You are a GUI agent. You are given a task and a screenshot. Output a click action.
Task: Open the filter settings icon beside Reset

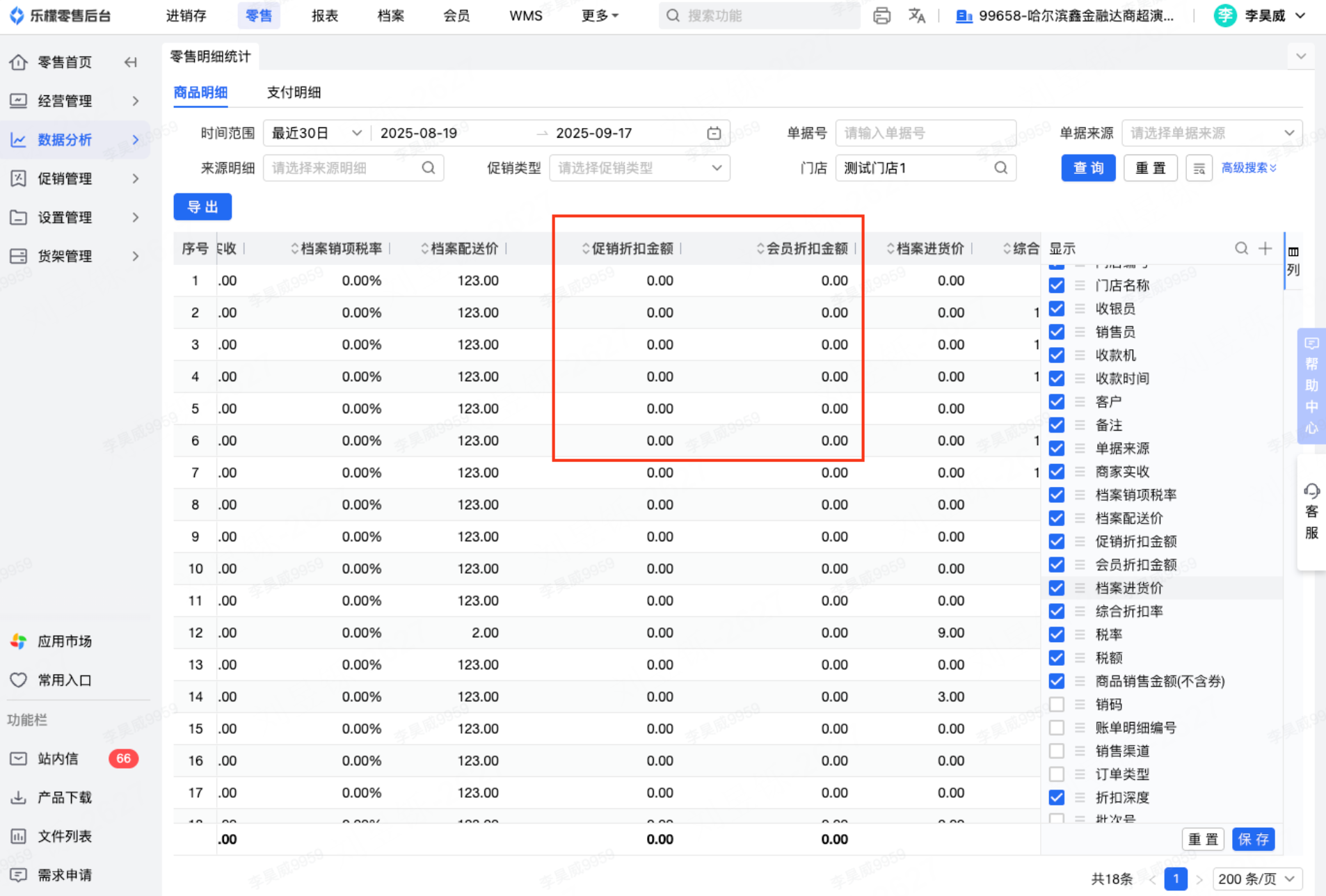[x=1199, y=168]
